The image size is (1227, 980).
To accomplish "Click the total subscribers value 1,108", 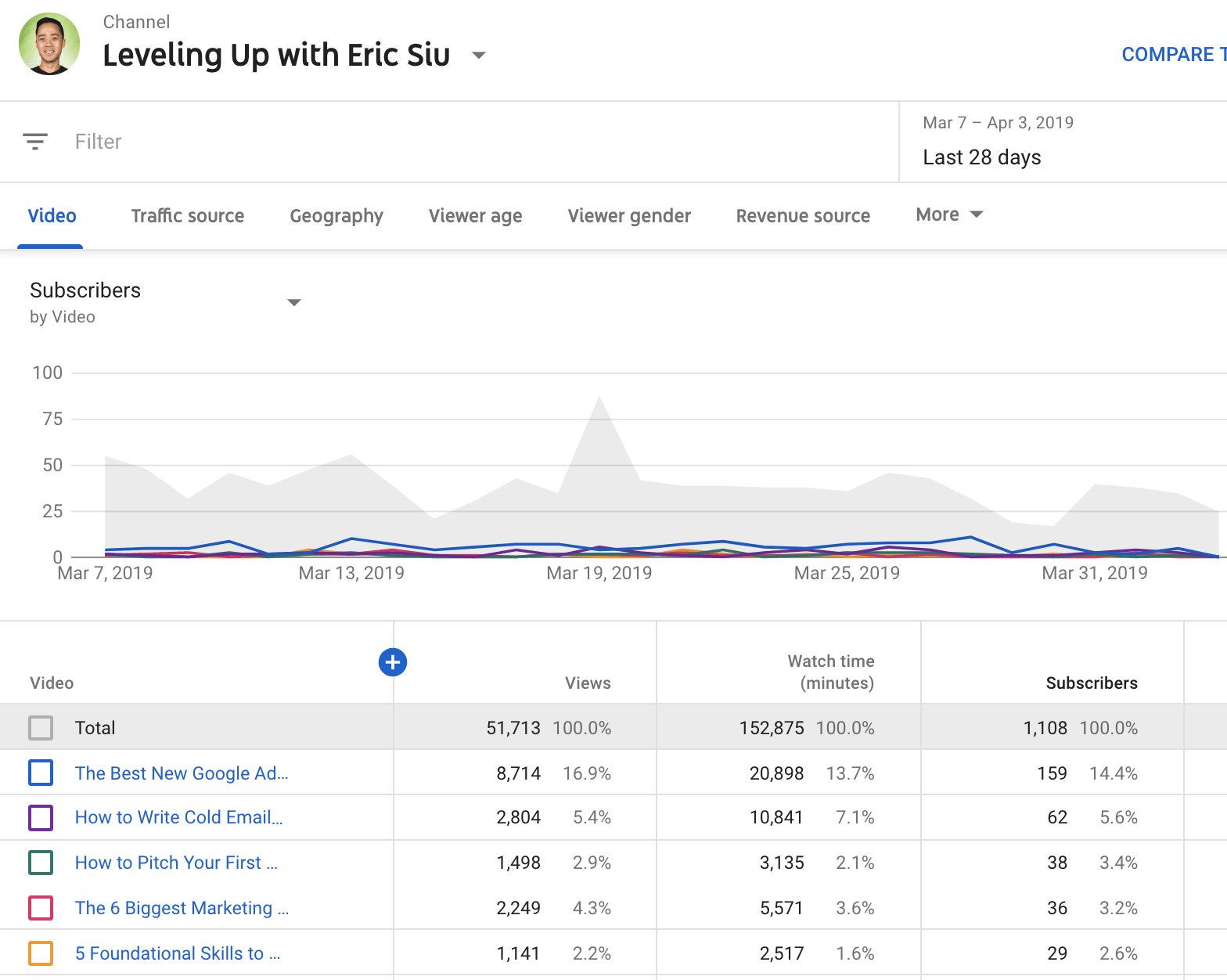I will click(1045, 728).
